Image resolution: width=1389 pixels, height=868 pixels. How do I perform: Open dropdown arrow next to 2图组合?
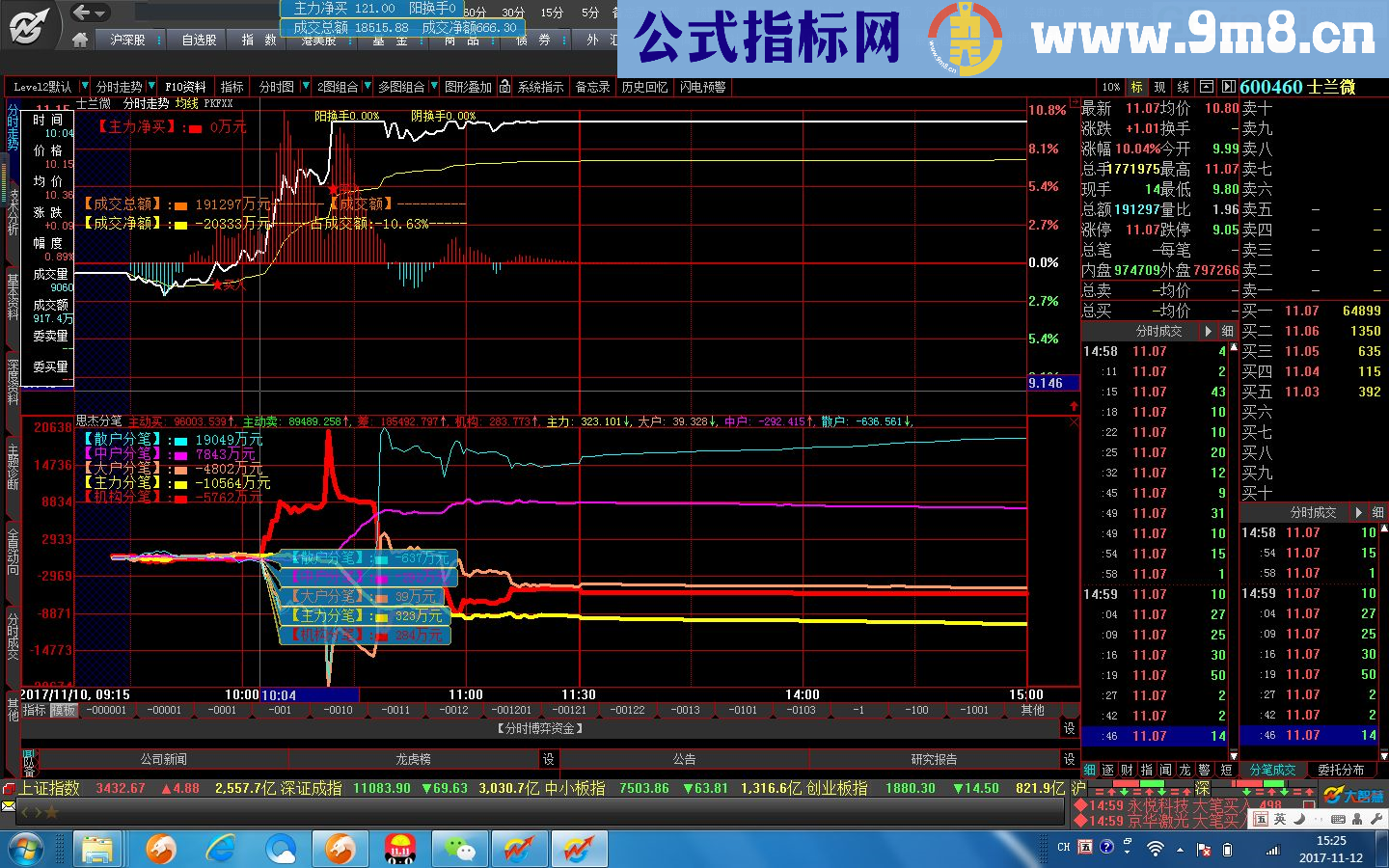coord(367,87)
